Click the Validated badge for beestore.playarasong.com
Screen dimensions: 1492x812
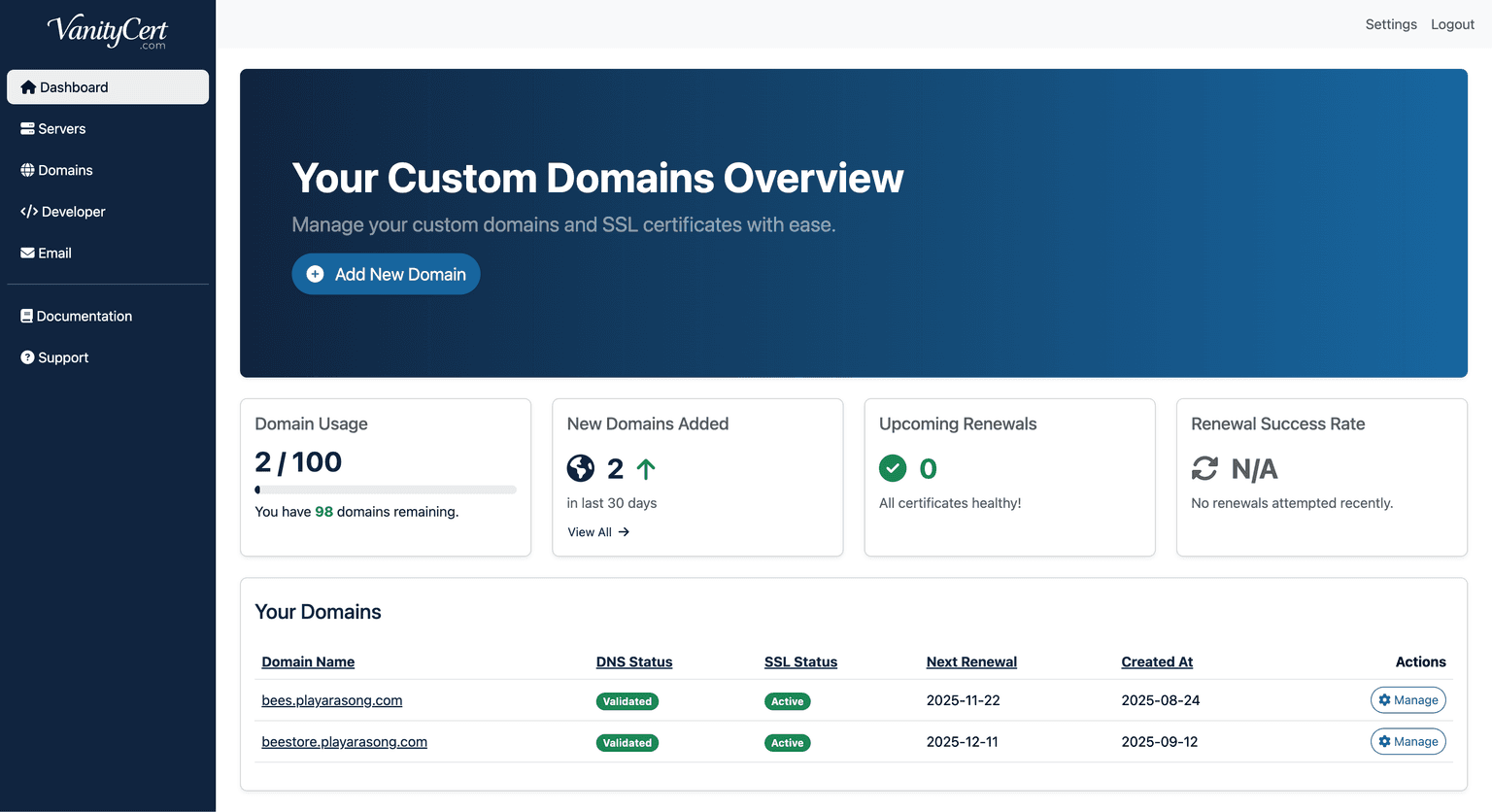(627, 742)
